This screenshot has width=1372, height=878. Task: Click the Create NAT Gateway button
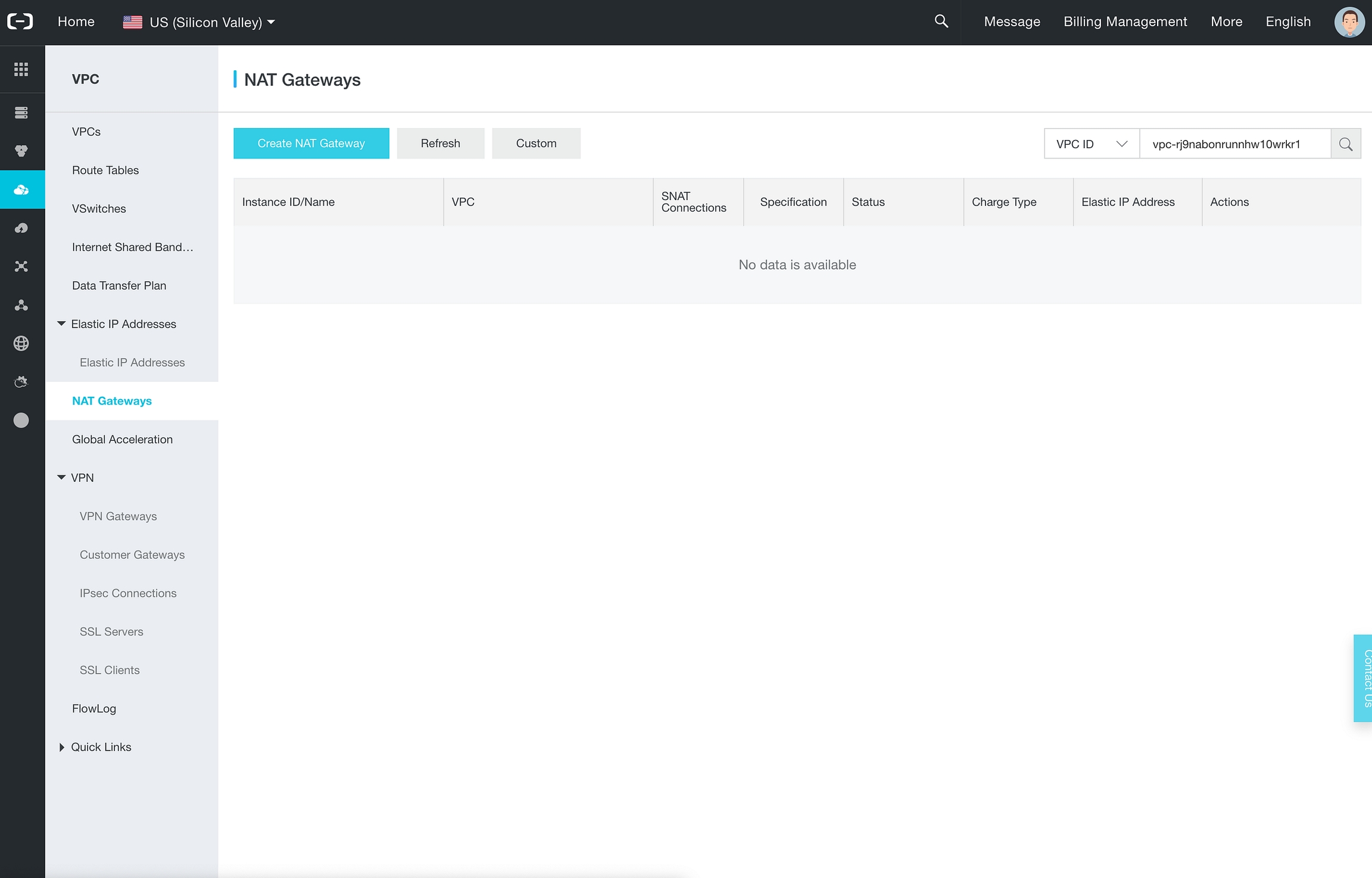pos(311,144)
